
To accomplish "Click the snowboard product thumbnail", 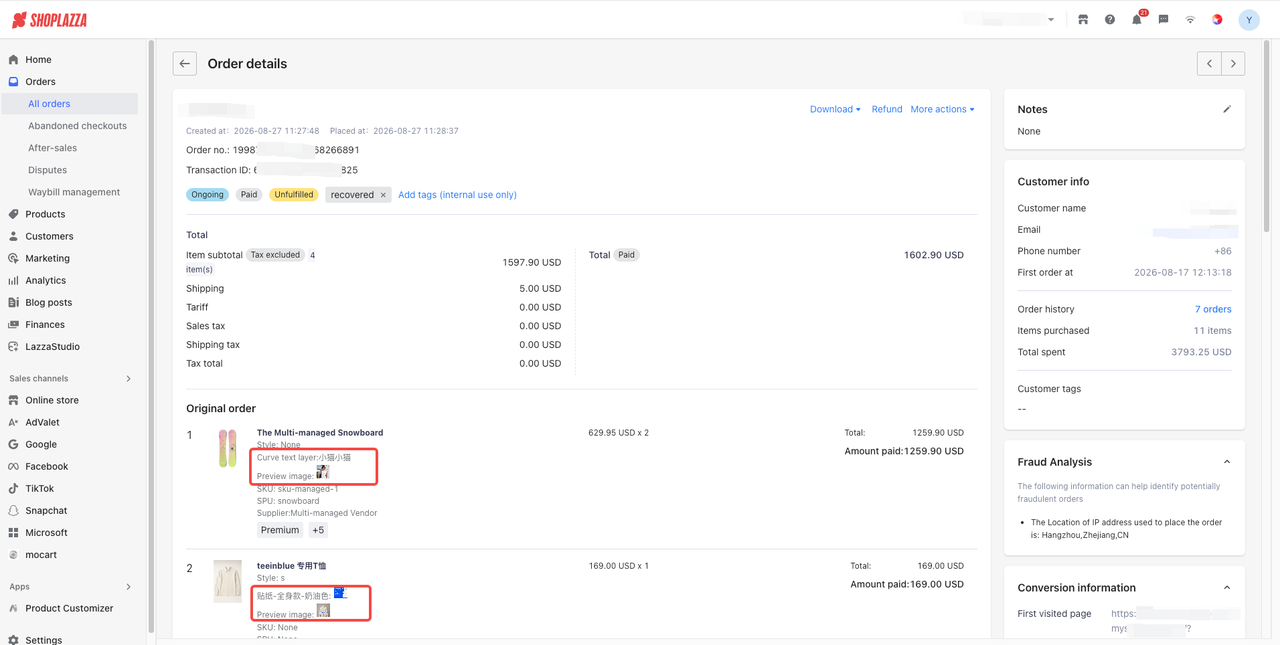I will [228, 448].
